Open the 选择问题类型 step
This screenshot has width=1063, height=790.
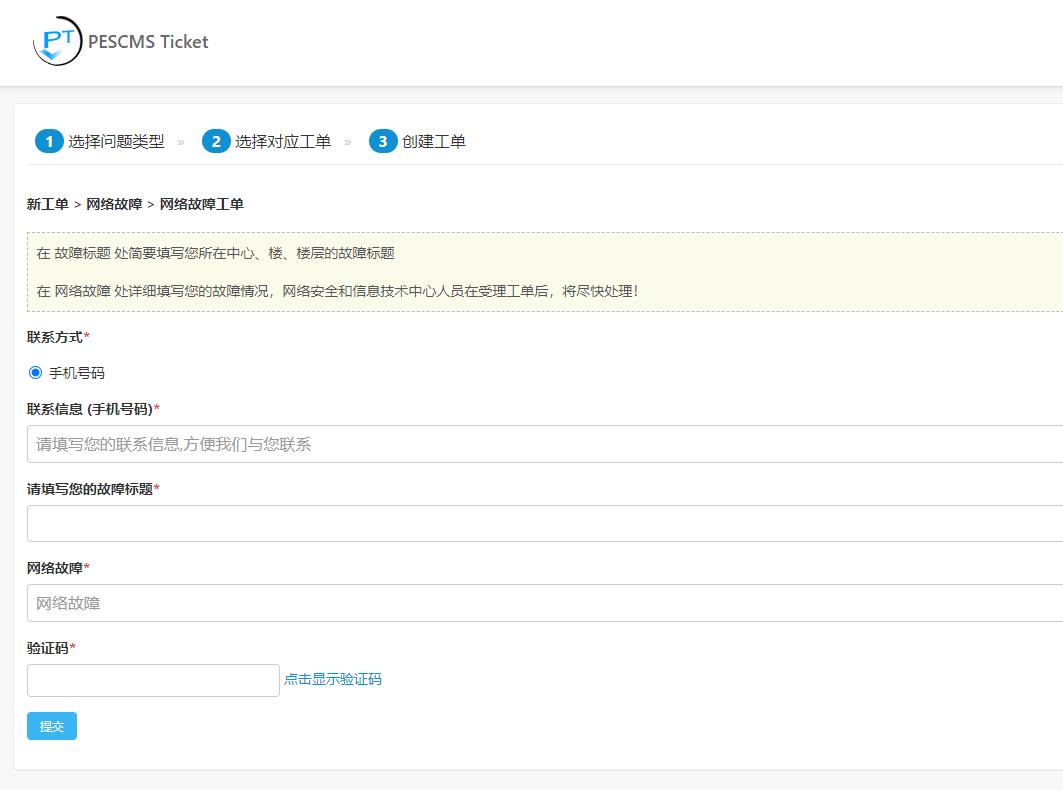click(116, 142)
